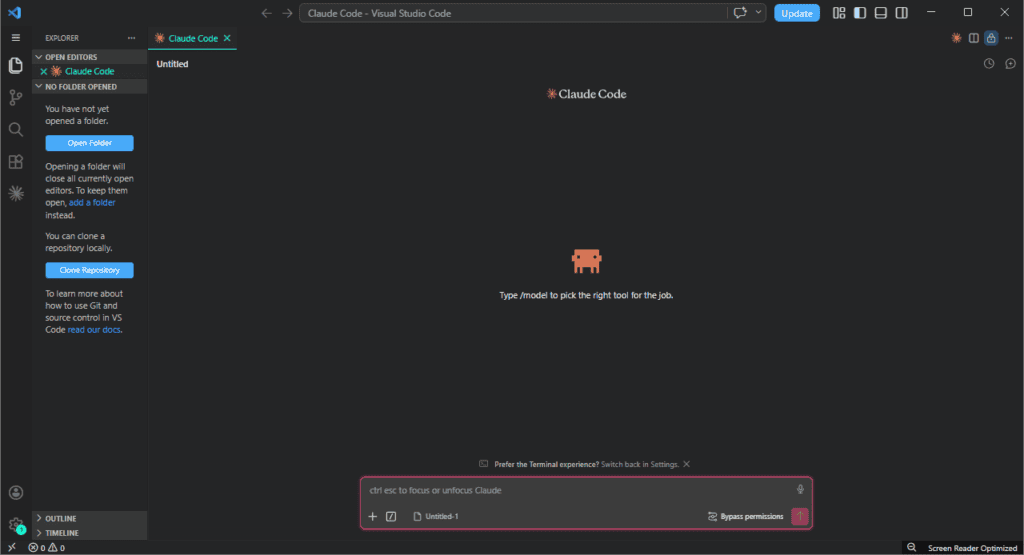Expand the Outline section
Screen dimensions: 1024x555
pos(60,518)
